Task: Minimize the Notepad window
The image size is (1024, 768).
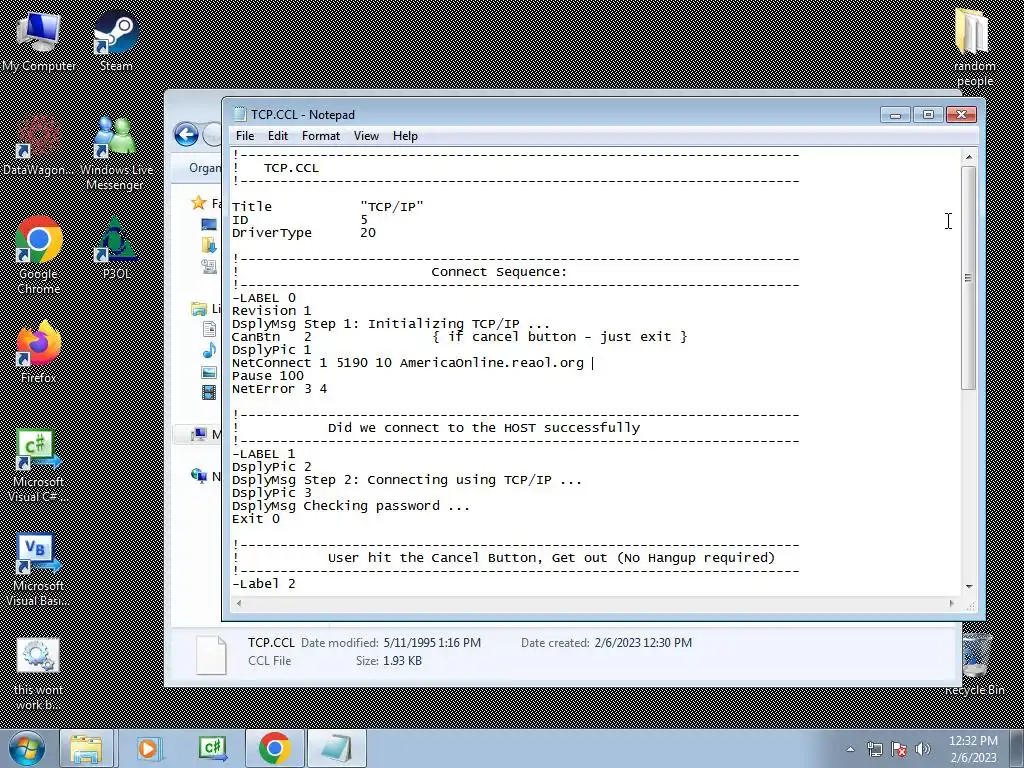Action: click(895, 115)
